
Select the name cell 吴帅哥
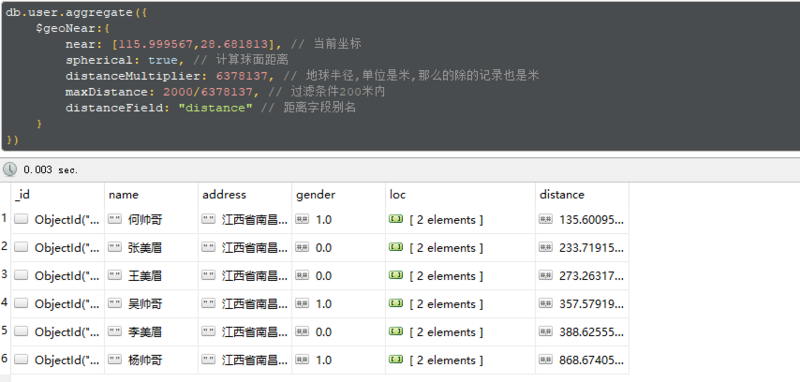tap(152, 304)
